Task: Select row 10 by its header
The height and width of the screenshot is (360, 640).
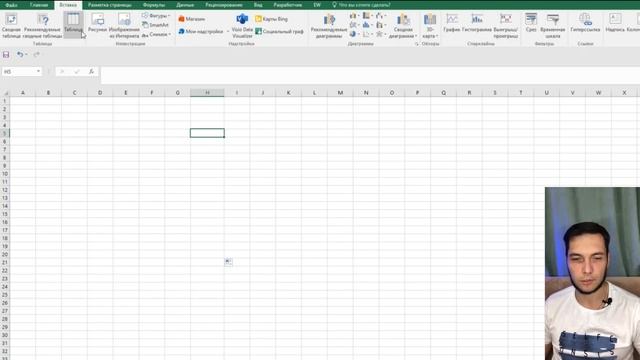Action: pyautogui.click(x=5, y=173)
